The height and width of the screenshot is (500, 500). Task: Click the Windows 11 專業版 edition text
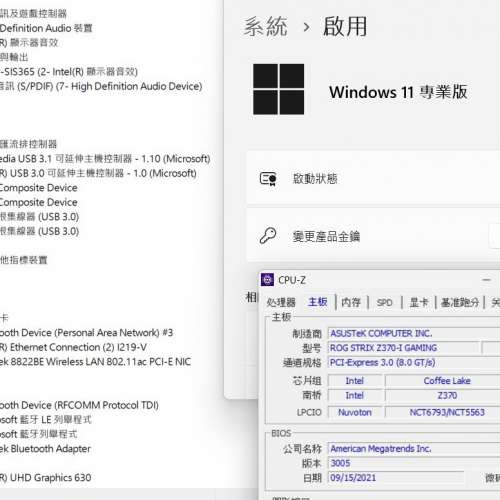click(x=398, y=92)
